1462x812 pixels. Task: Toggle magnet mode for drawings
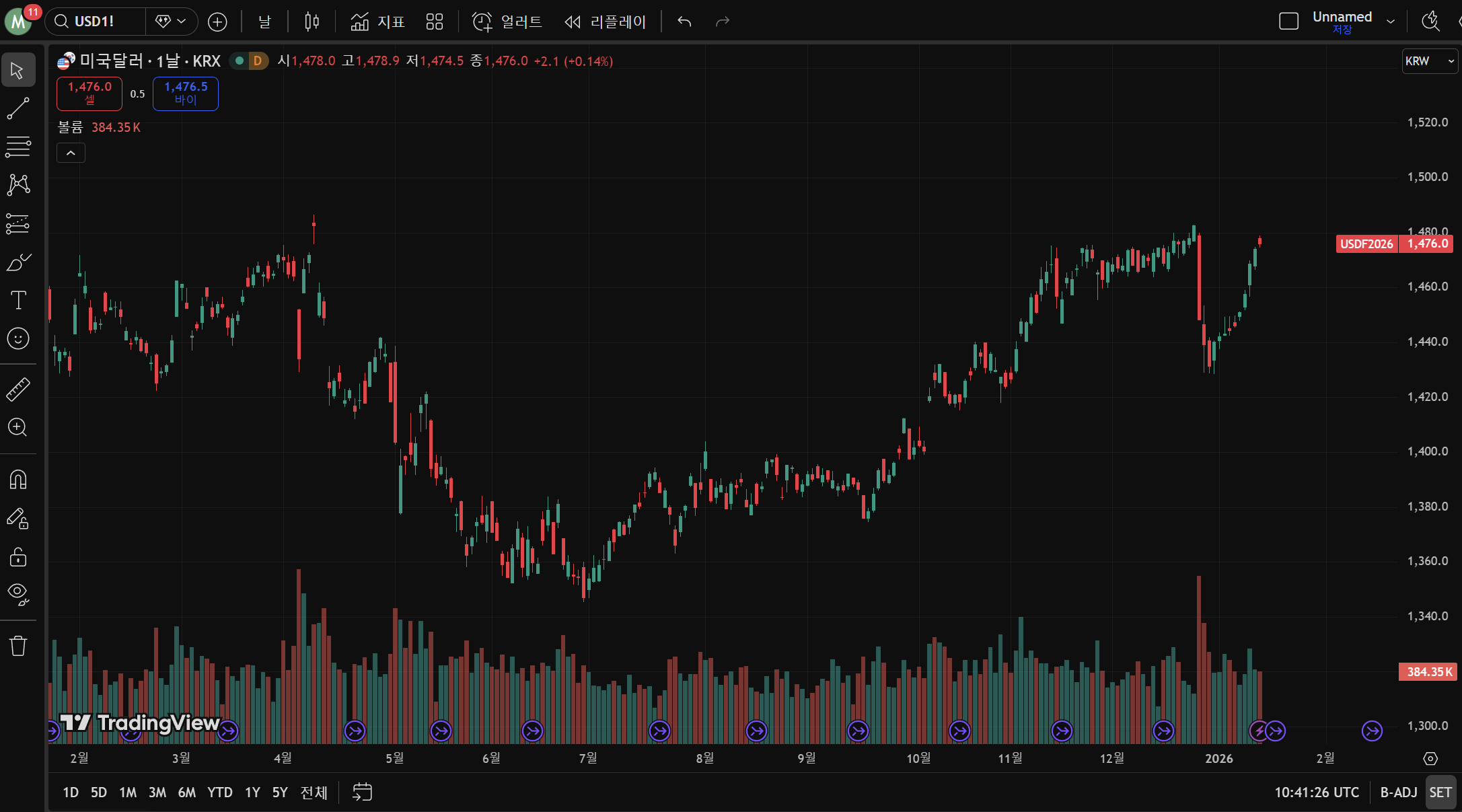pos(18,480)
